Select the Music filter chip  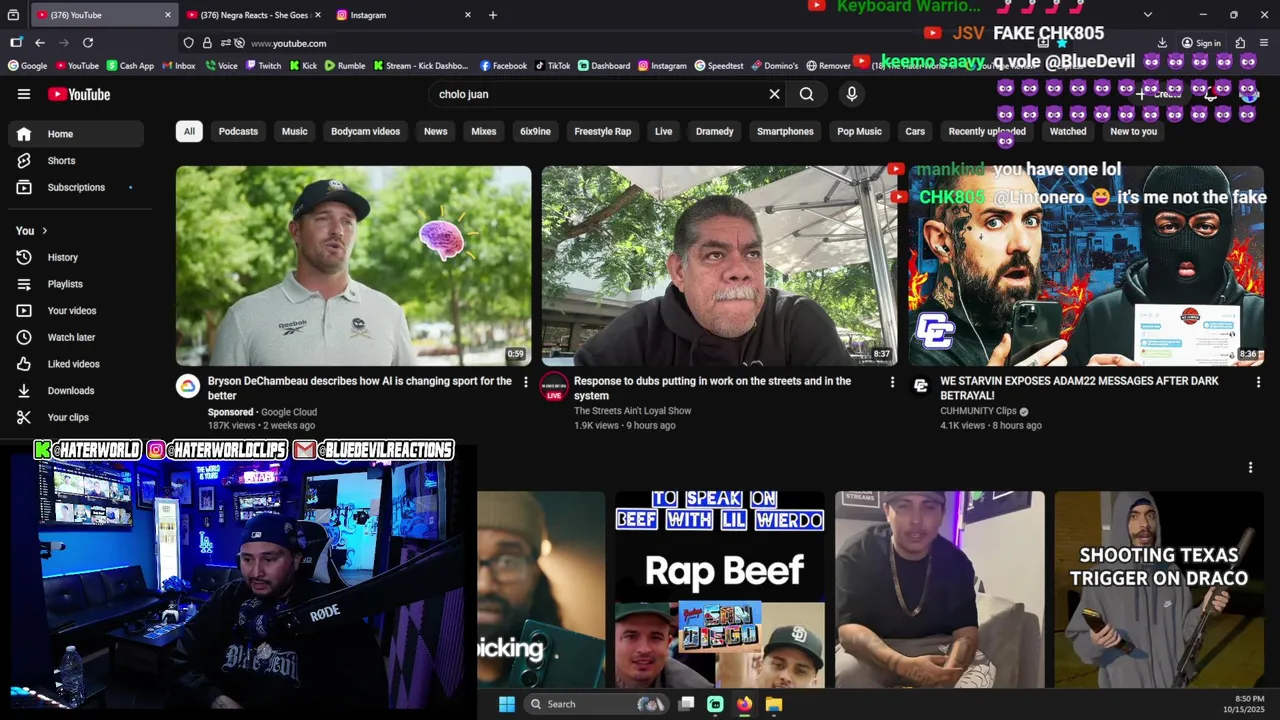(x=294, y=131)
